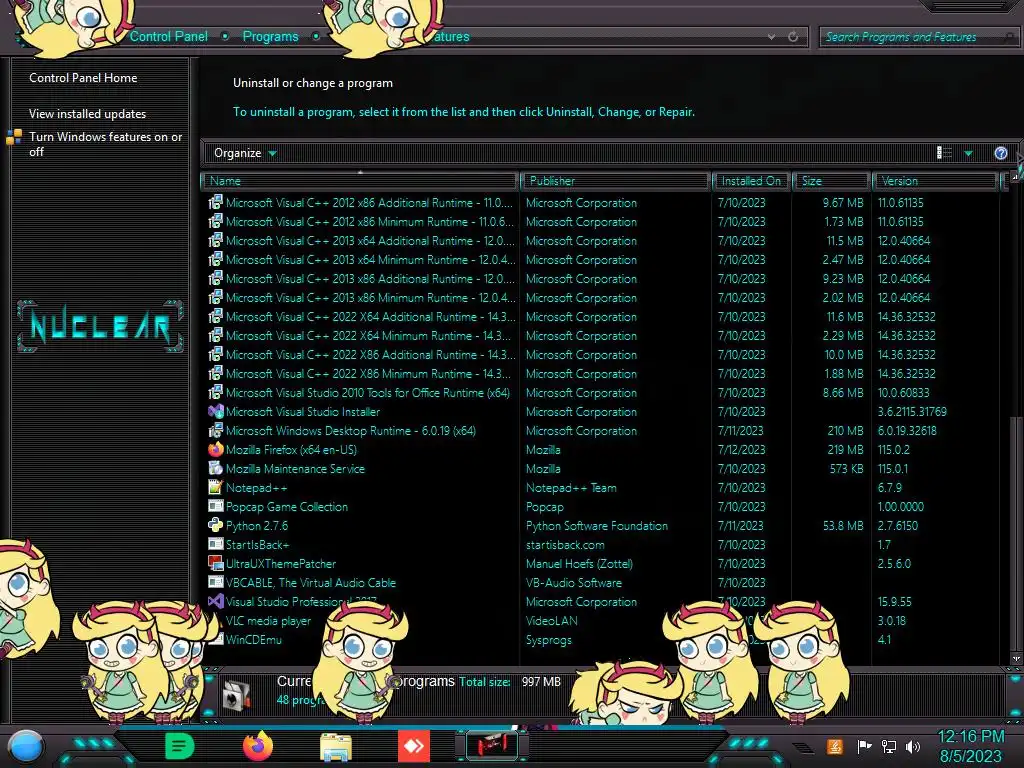The width and height of the screenshot is (1024, 768).
Task: Go to Control Panel in the breadcrumb
Action: (x=168, y=37)
